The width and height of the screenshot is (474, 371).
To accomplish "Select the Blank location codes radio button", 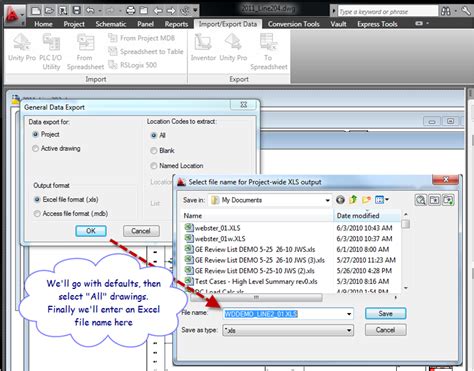I will tap(154, 151).
